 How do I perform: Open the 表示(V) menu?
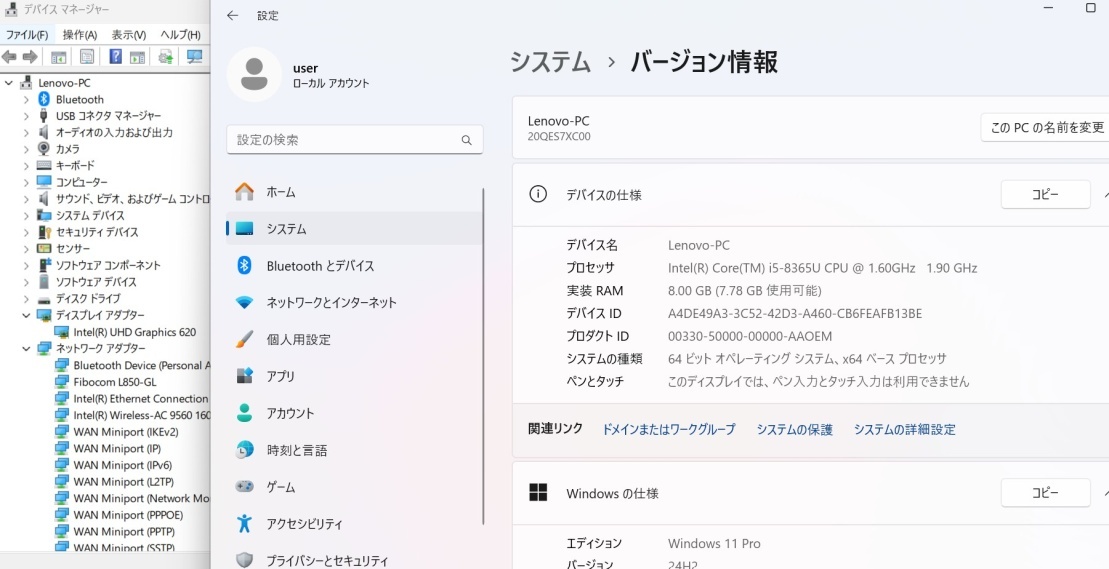click(129, 35)
